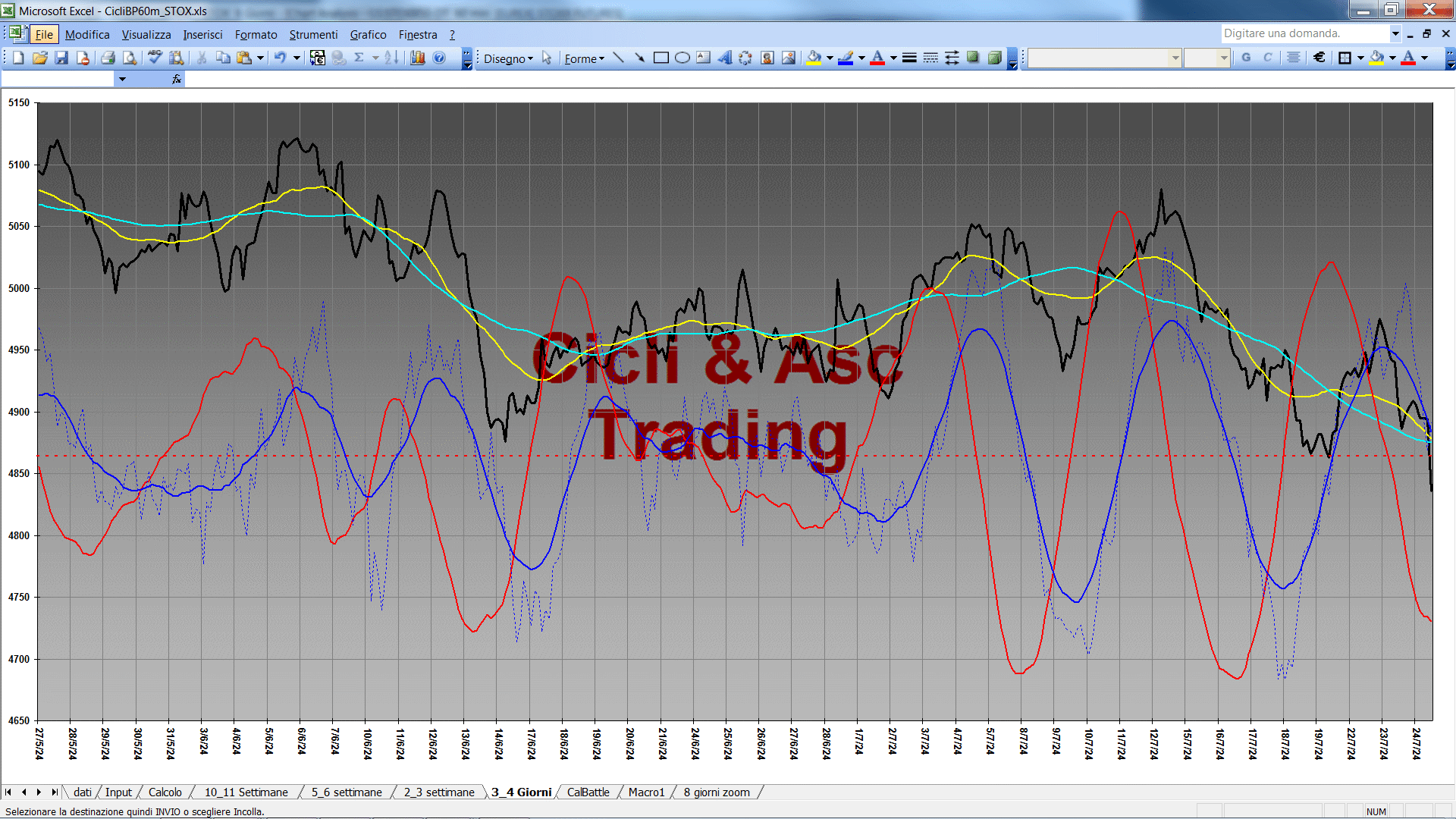Click the Drawing Font Color red A
Image resolution: width=1456 pixels, height=819 pixels.
pos(877,58)
